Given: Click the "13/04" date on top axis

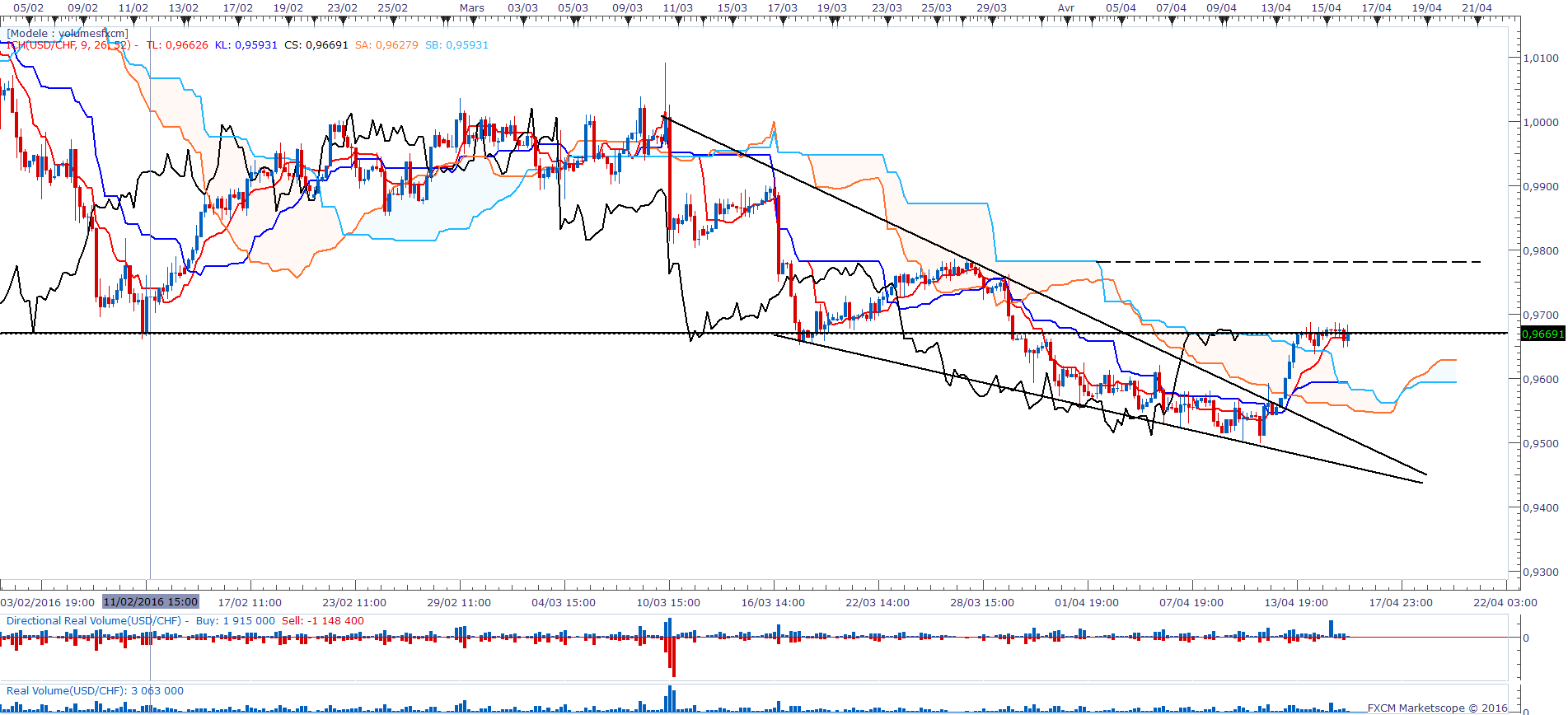Looking at the screenshot, I should pos(1276,8).
